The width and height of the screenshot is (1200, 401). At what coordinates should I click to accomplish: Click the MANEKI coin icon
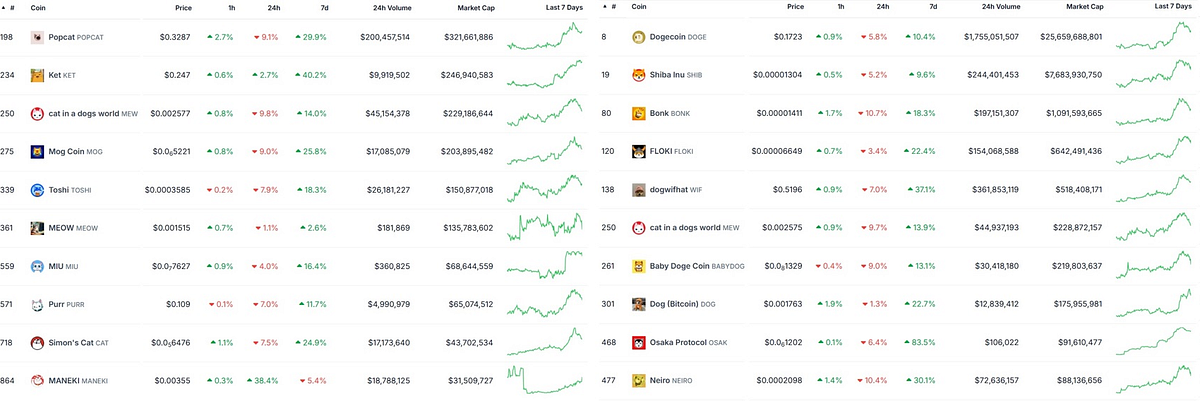[x=37, y=381]
